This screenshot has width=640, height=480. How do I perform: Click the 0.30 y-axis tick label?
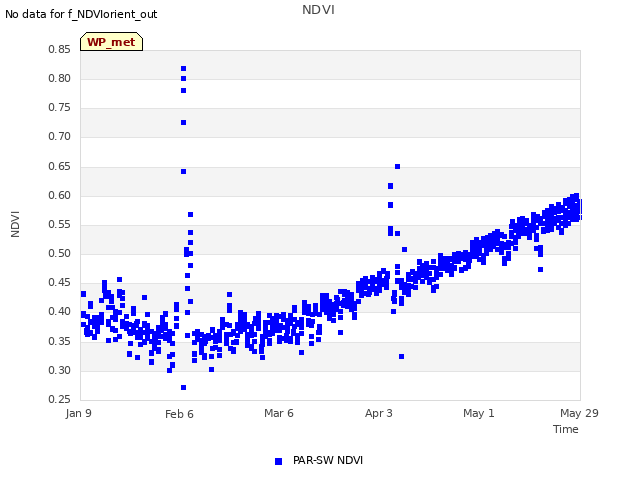(60, 370)
